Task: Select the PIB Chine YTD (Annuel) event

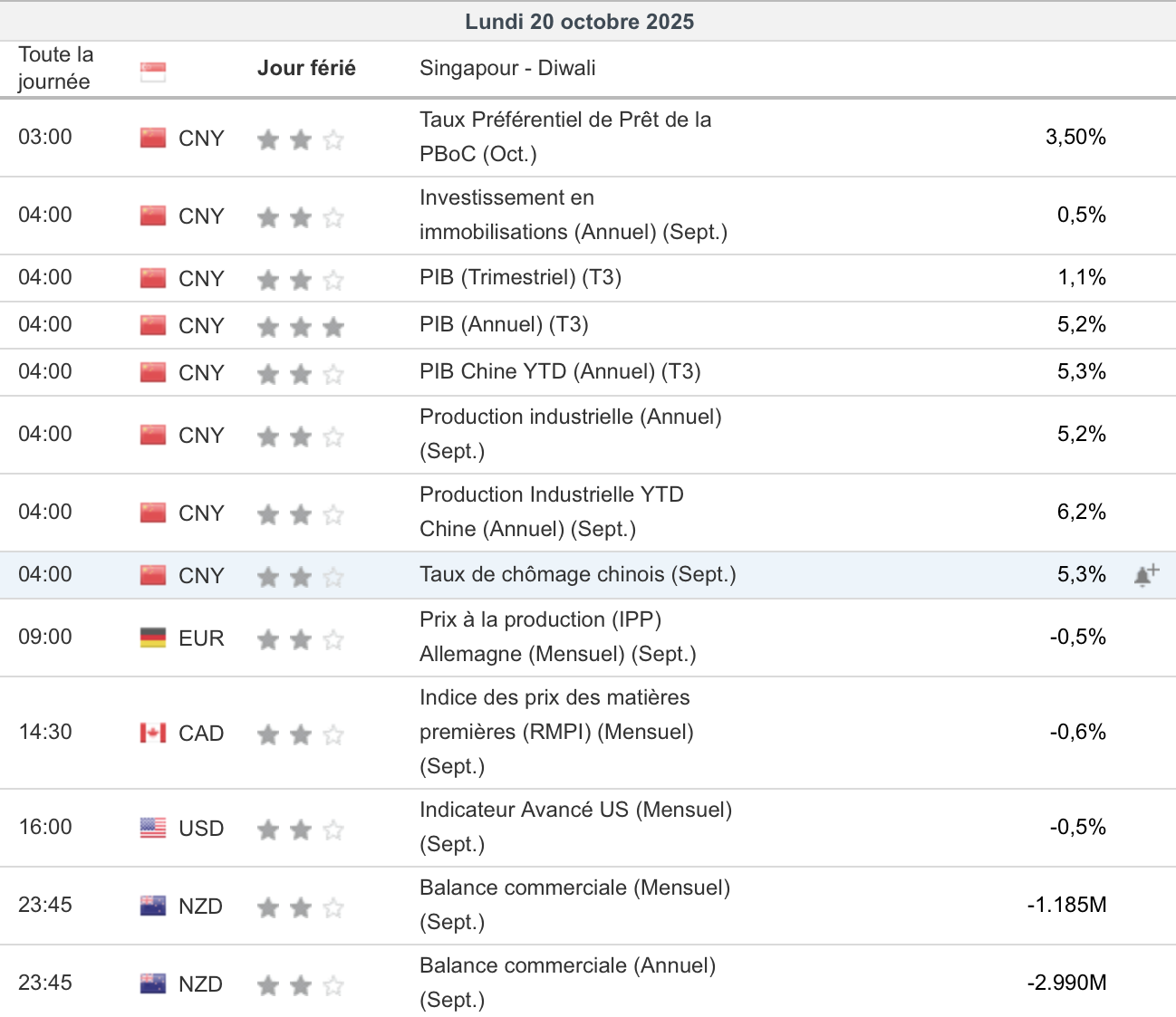Action: [560, 371]
